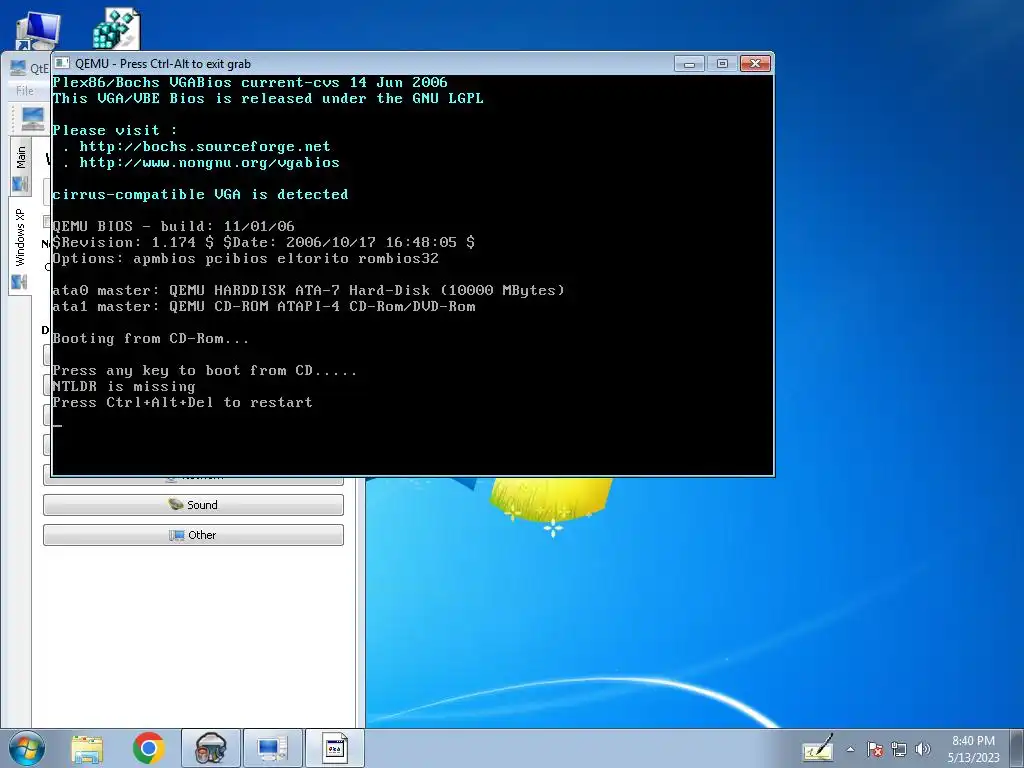Click the QEMU window title bar icon
The height and width of the screenshot is (768, 1024).
[62, 63]
